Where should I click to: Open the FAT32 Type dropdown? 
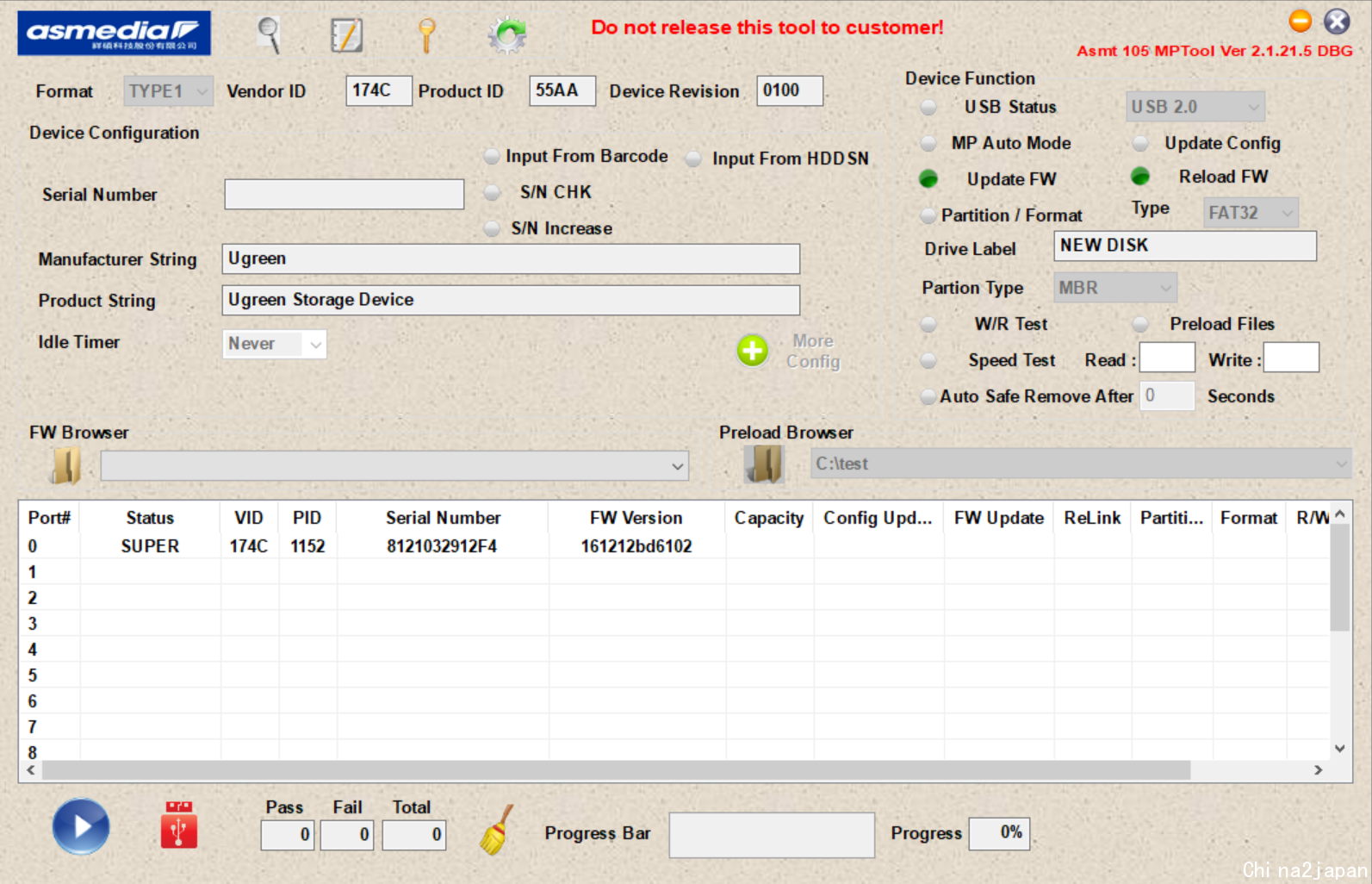pos(1251,213)
